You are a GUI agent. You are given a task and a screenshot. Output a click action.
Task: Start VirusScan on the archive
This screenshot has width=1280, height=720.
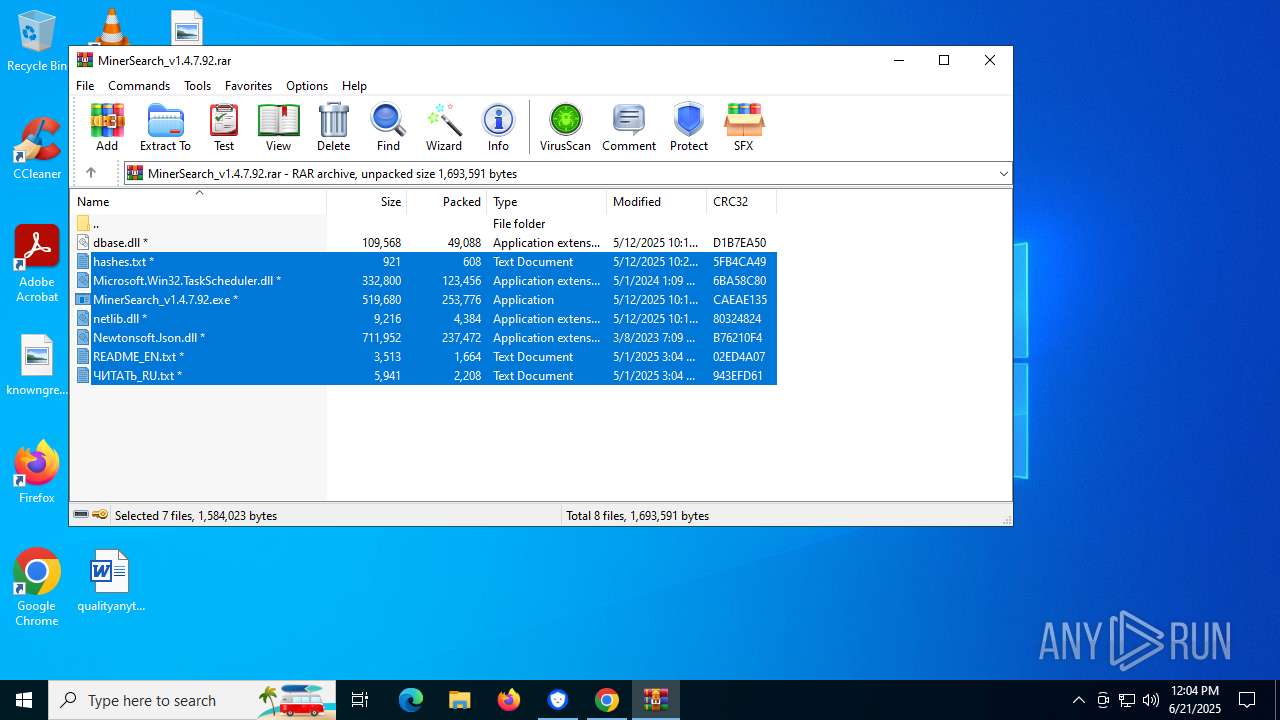click(565, 127)
